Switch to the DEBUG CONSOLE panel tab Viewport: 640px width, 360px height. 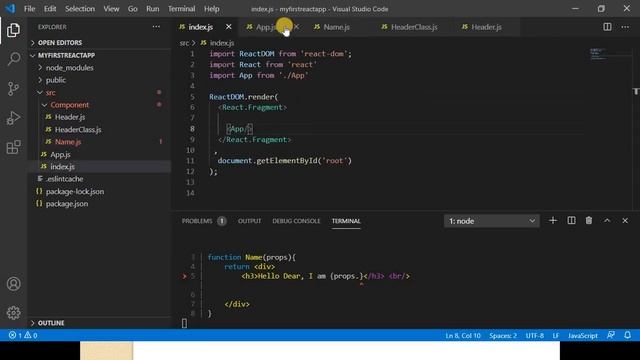click(296, 221)
